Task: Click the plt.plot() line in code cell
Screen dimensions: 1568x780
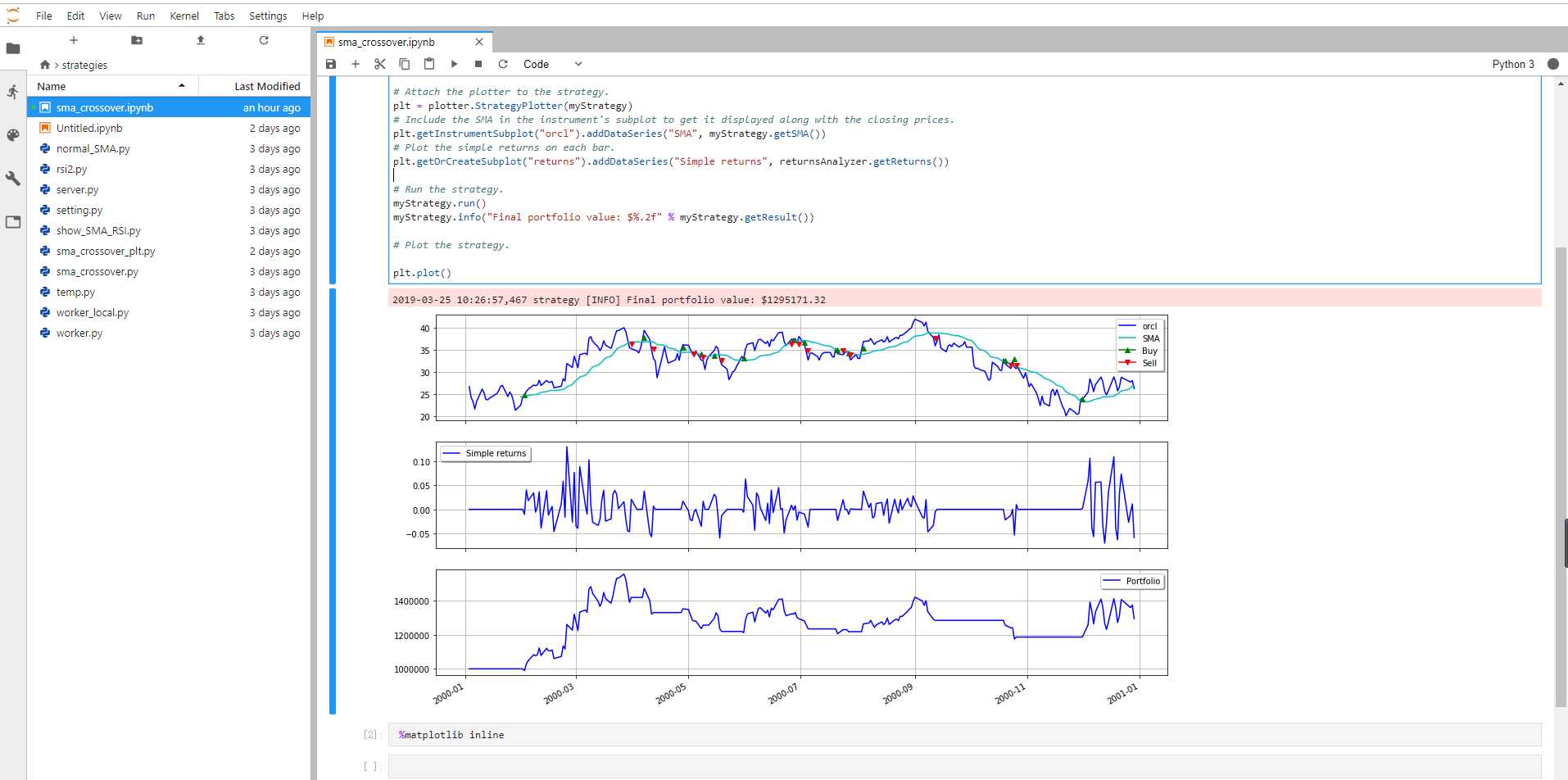Action: (x=422, y=273)
